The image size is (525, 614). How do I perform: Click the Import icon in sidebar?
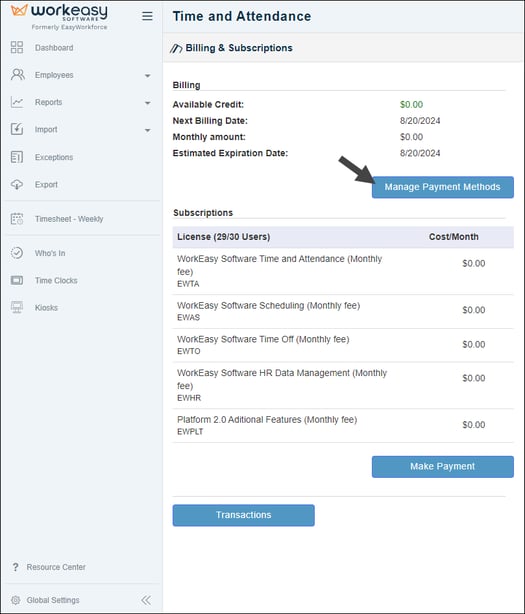(17, 129)
